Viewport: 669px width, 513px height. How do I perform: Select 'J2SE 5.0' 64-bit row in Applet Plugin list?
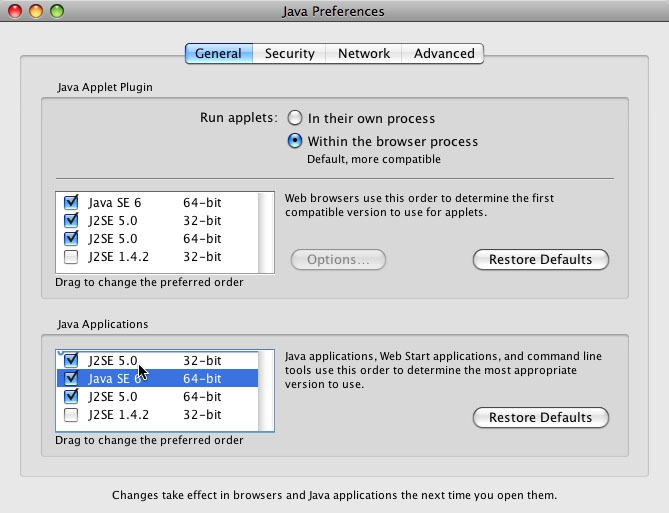pos(157,239)
